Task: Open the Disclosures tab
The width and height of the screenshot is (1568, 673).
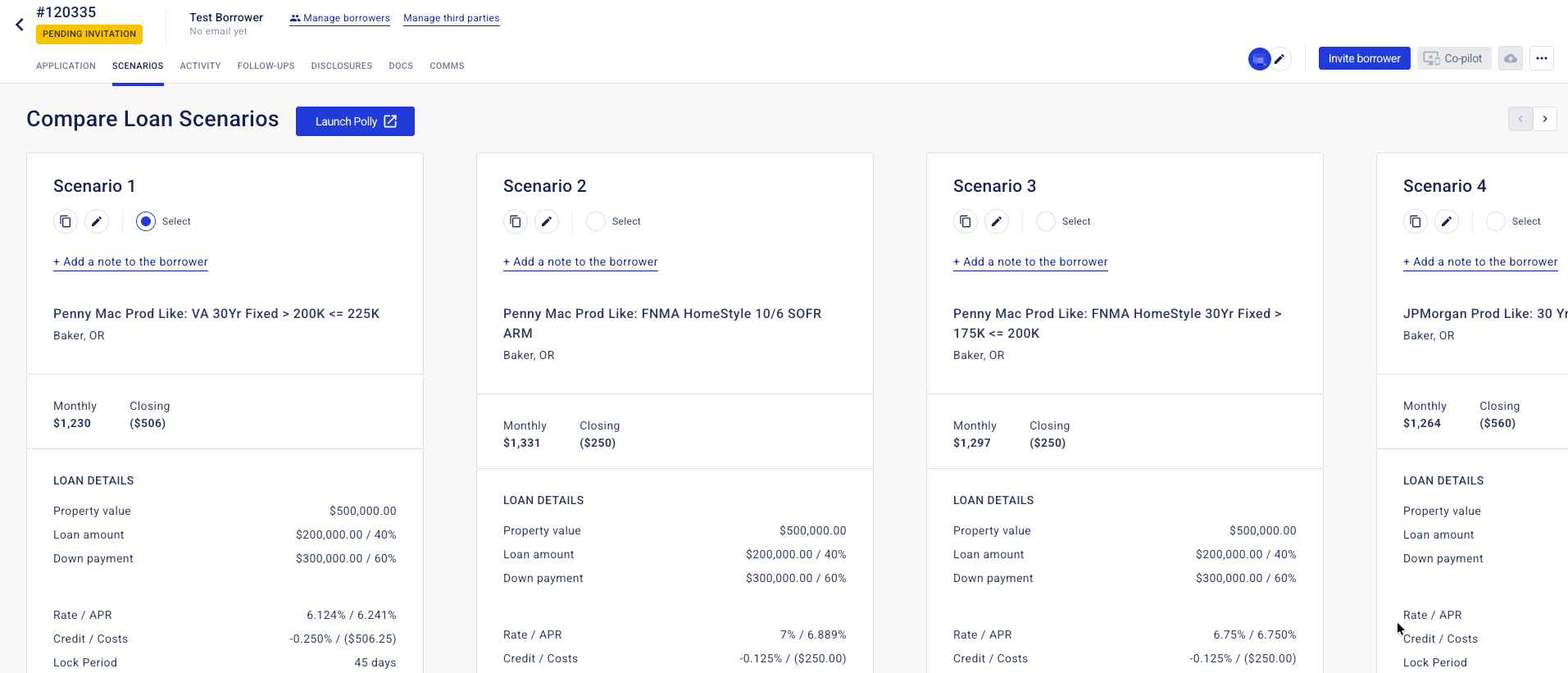Action: point(342,66)
